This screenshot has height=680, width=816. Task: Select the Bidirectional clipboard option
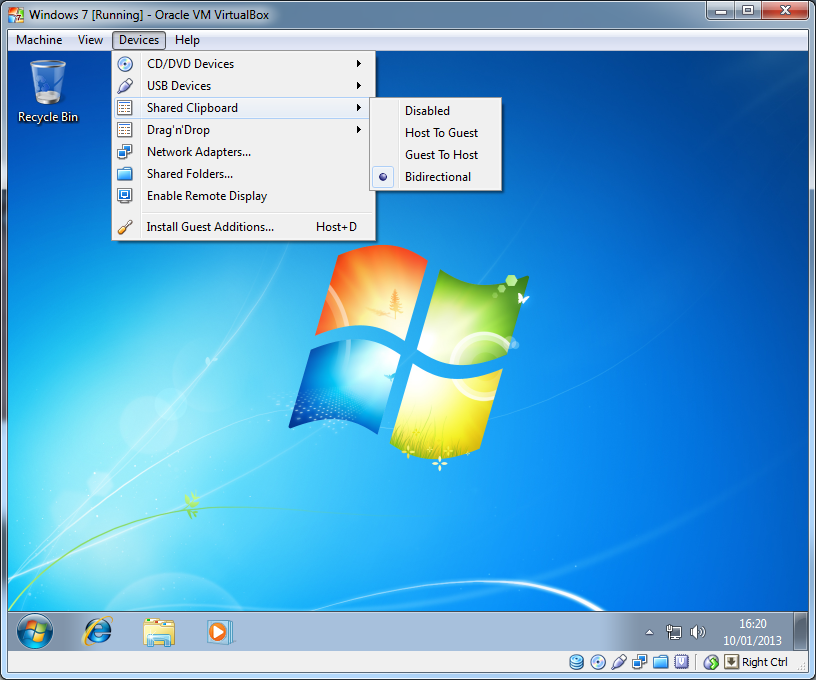tap(437, 177)
